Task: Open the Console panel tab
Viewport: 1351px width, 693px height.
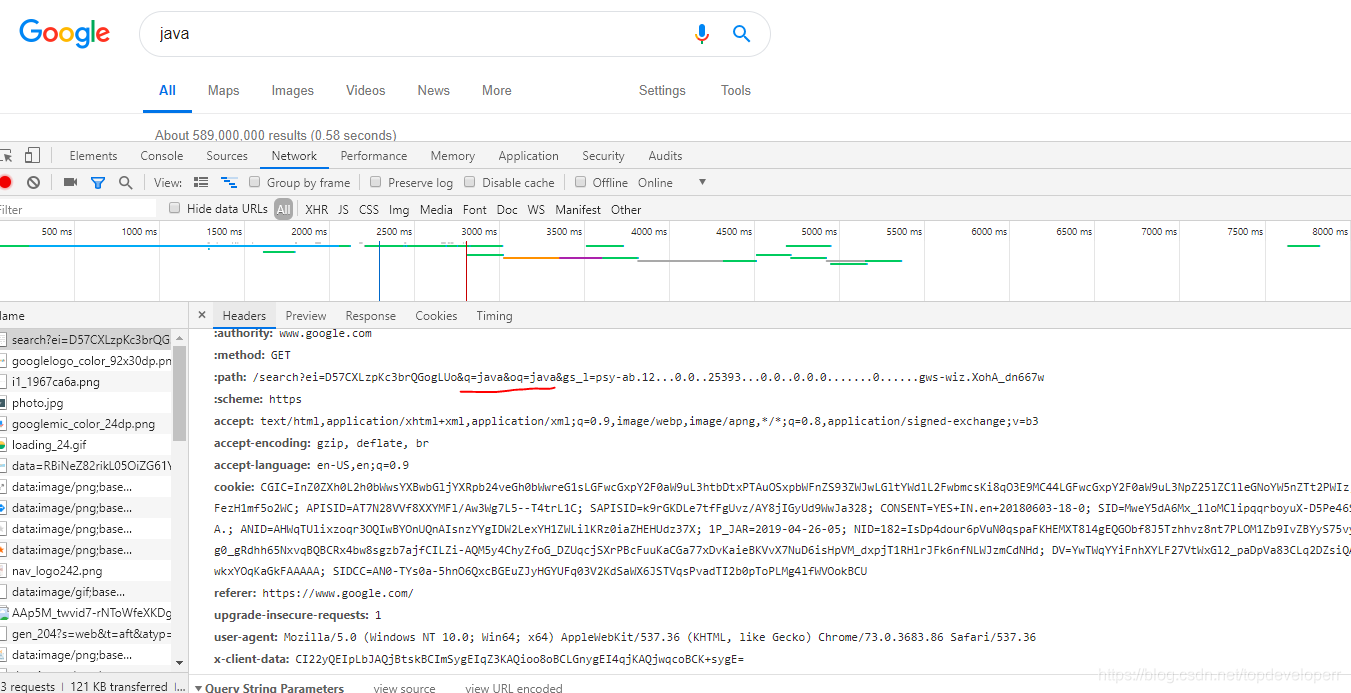Action: 162,156
